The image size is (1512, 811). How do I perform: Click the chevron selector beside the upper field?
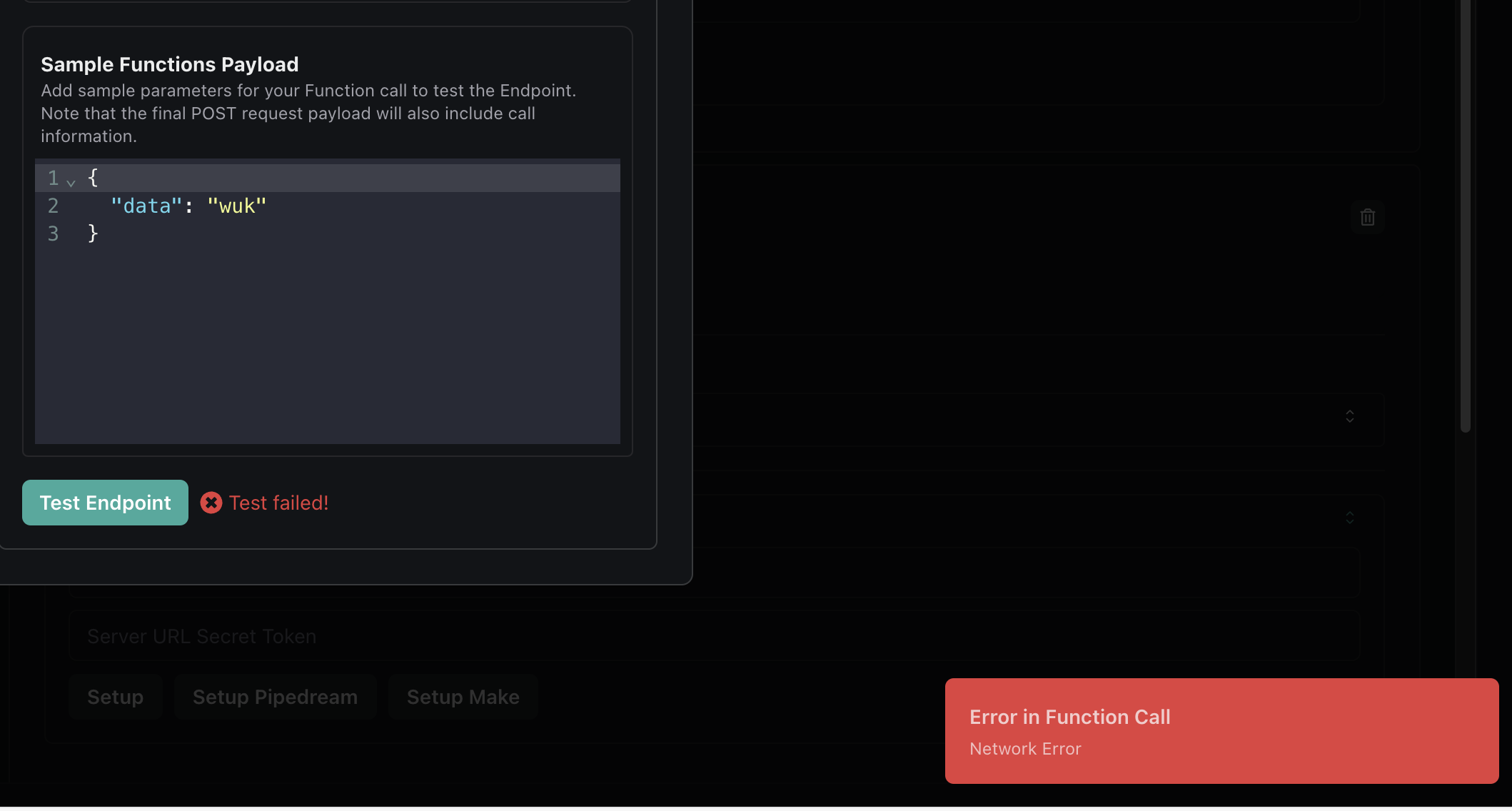[x=1349, y=417]
